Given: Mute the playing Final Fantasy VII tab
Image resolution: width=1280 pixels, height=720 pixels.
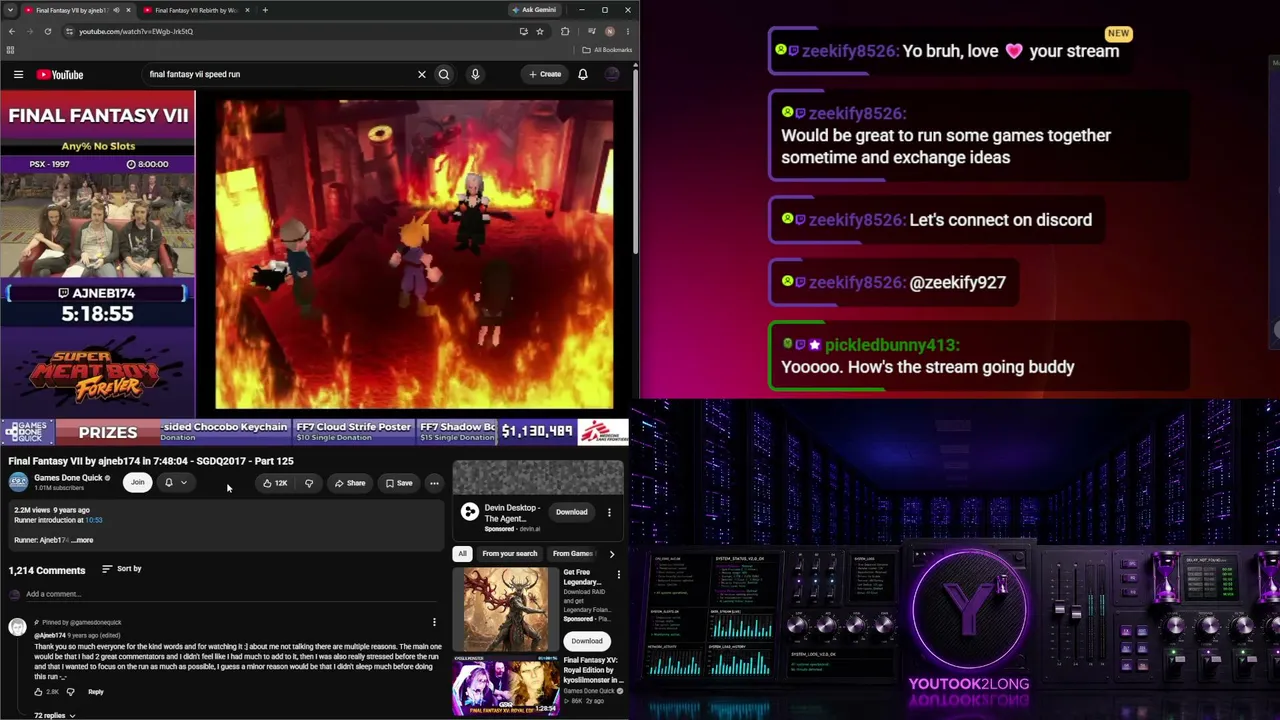Looking at the screenshot, I should tap(116, 10).
